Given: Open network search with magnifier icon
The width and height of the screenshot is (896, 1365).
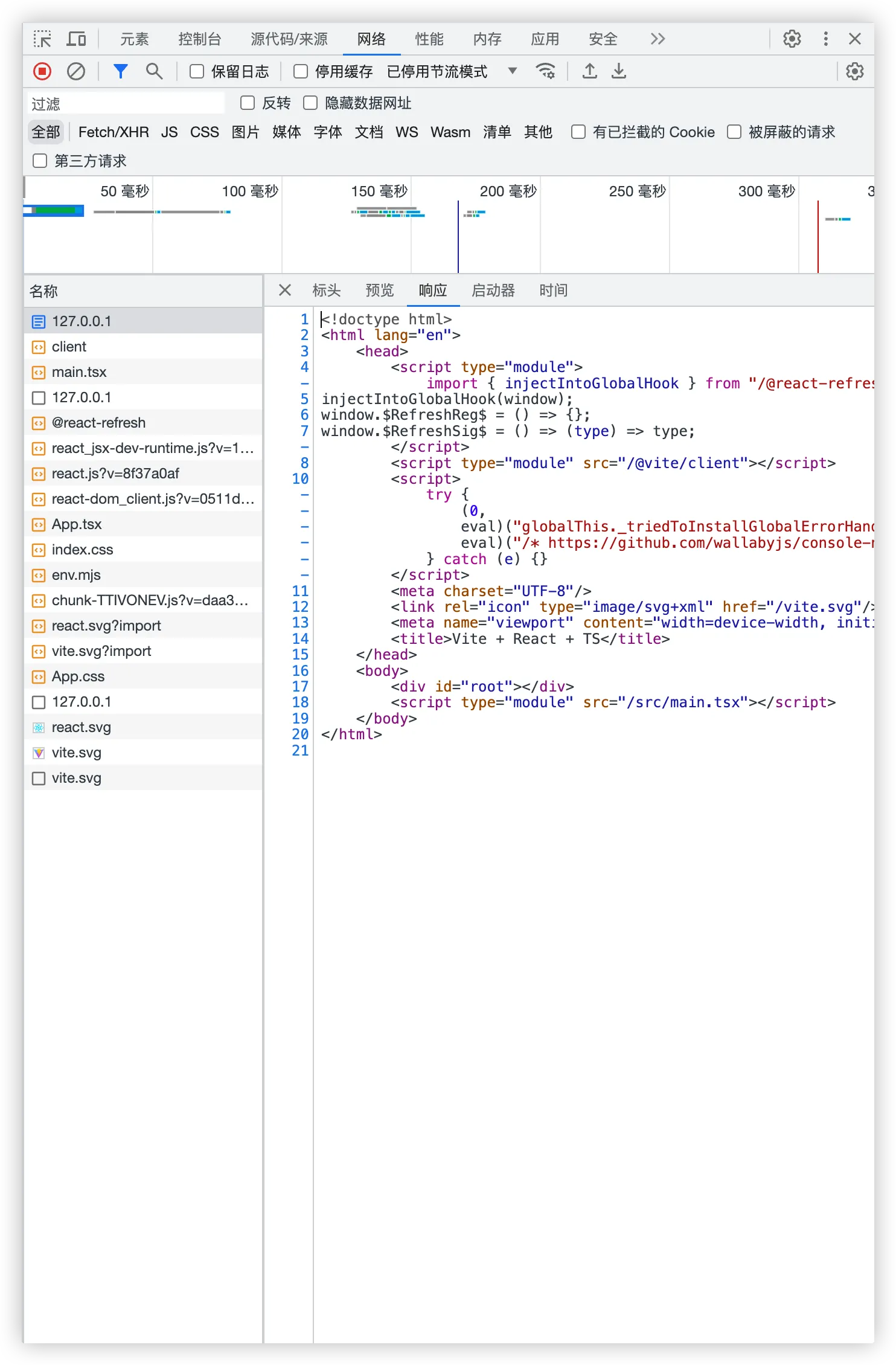Looking at the screenshot, I should pos(155,72).
